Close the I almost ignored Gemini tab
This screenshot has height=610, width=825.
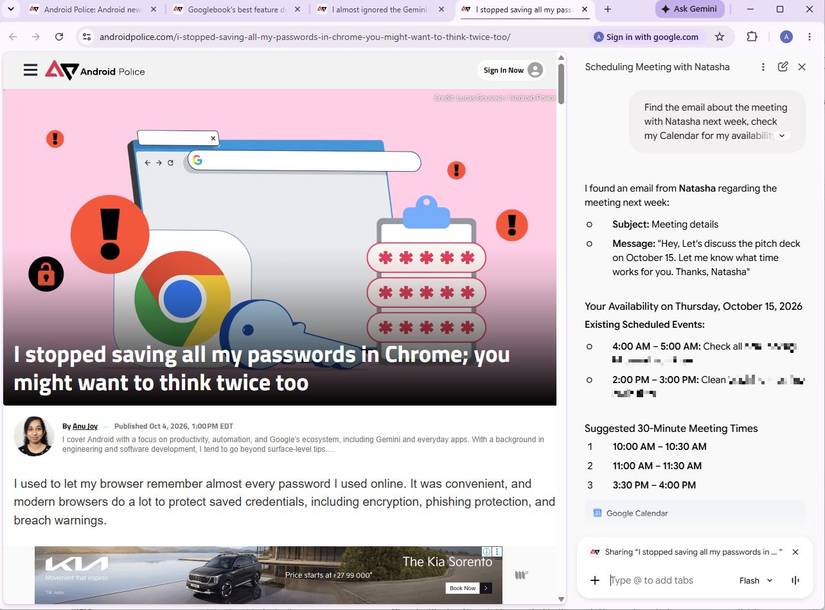(441, 9)
